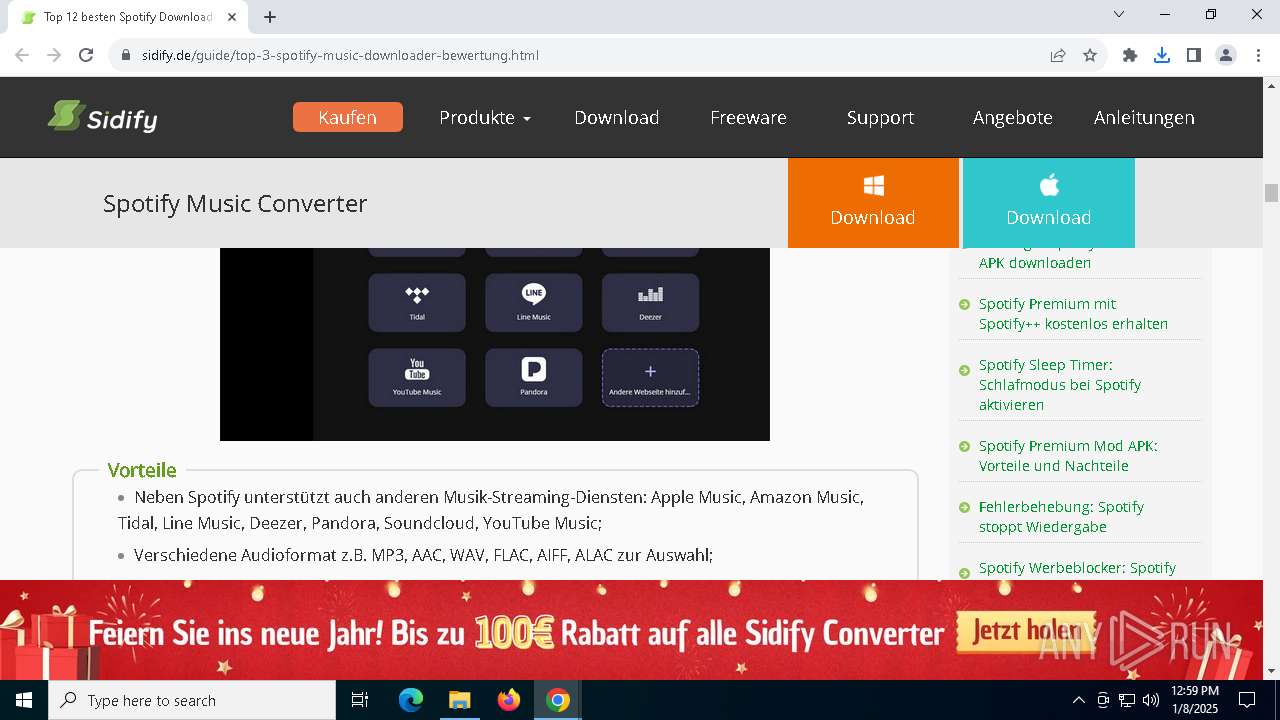Open Chrome downloads

(x=1162, y=55)
